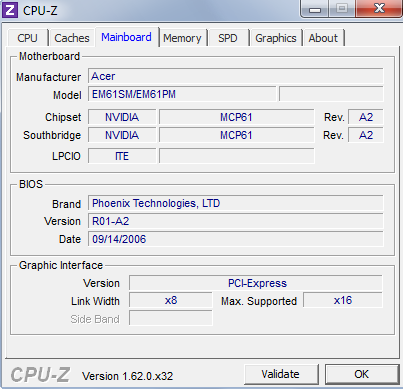403x389 pixels.
Task: Click the Graphic Interface group heading
Action: tap(61, 265)
